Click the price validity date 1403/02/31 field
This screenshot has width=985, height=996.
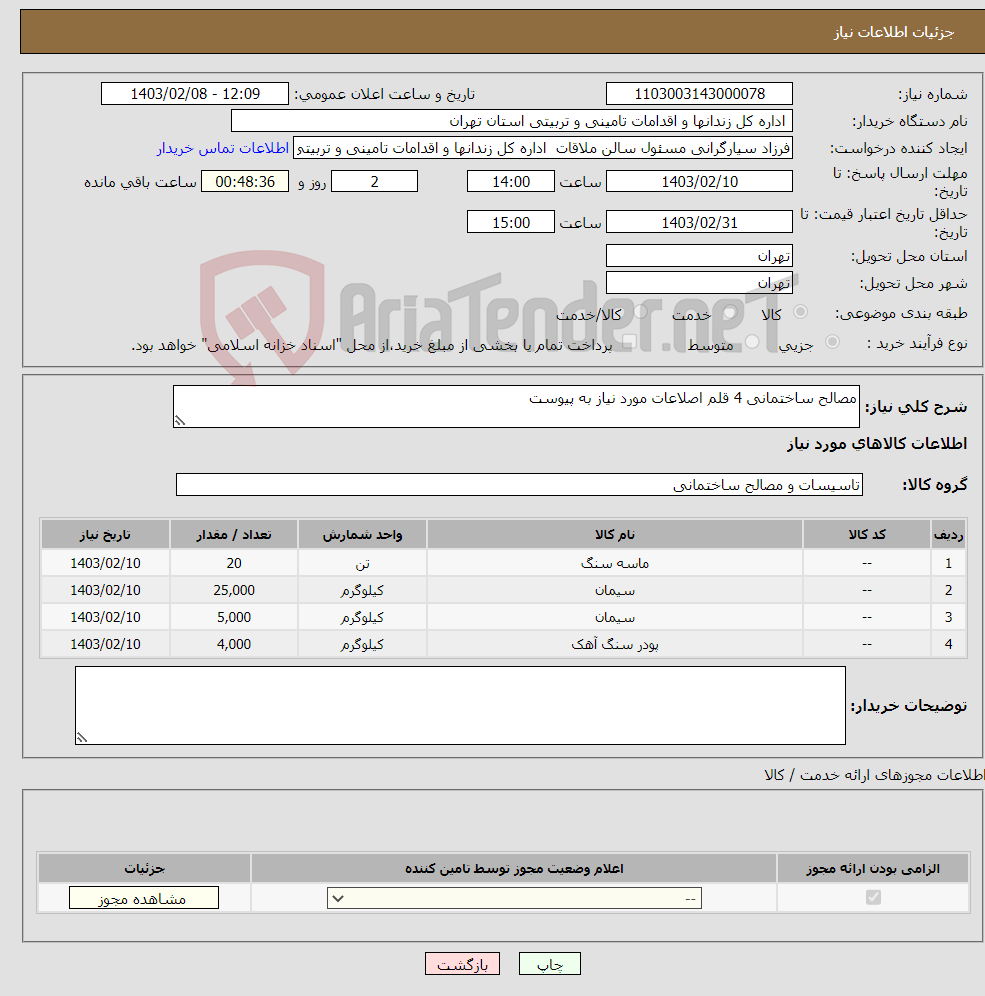699,222
